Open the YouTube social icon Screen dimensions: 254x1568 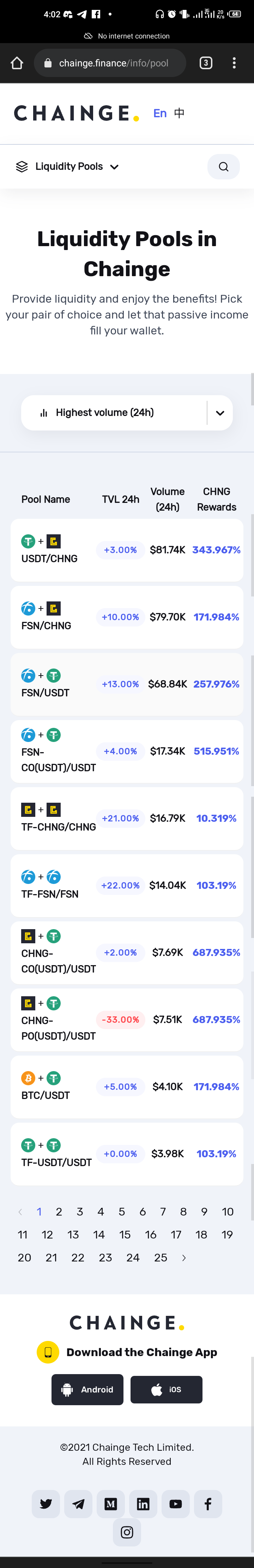176,1504
